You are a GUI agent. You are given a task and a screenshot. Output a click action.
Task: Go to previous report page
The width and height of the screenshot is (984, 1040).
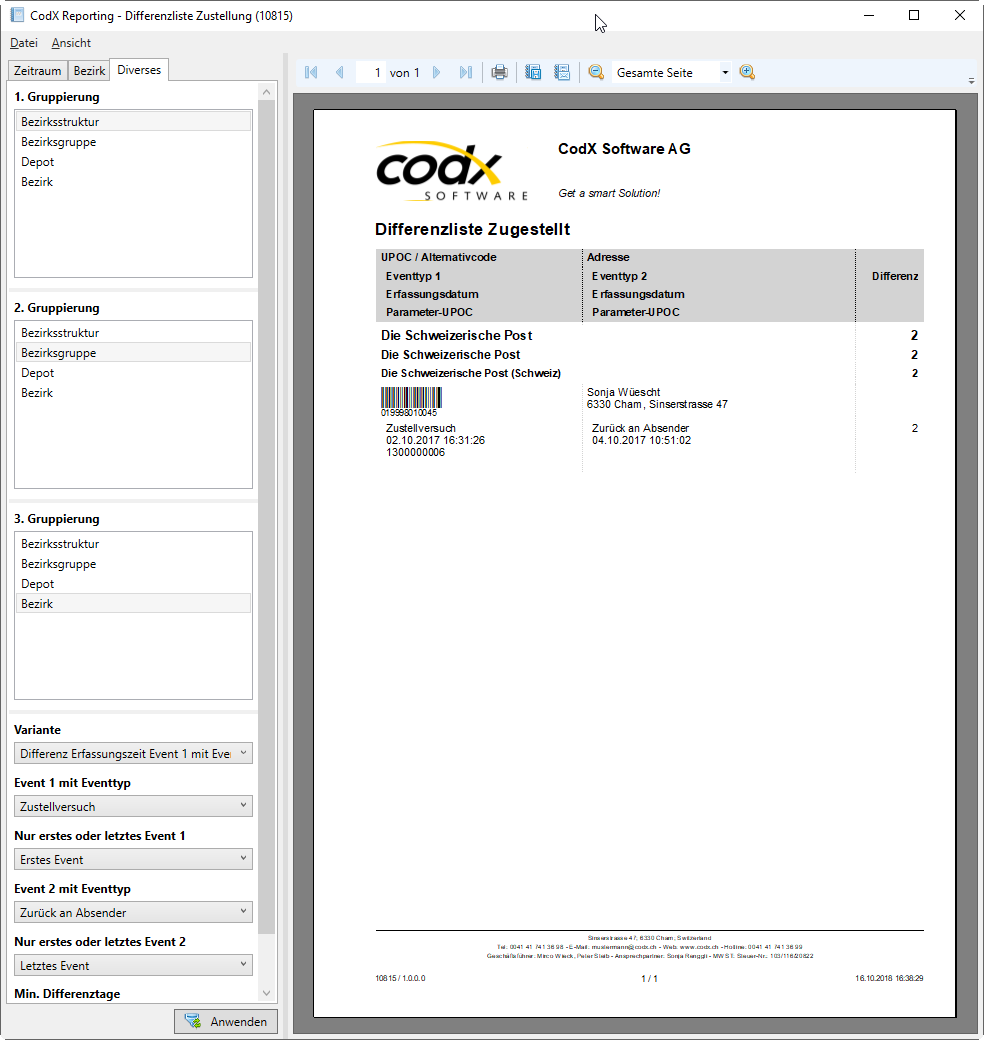tap(339, 73)
